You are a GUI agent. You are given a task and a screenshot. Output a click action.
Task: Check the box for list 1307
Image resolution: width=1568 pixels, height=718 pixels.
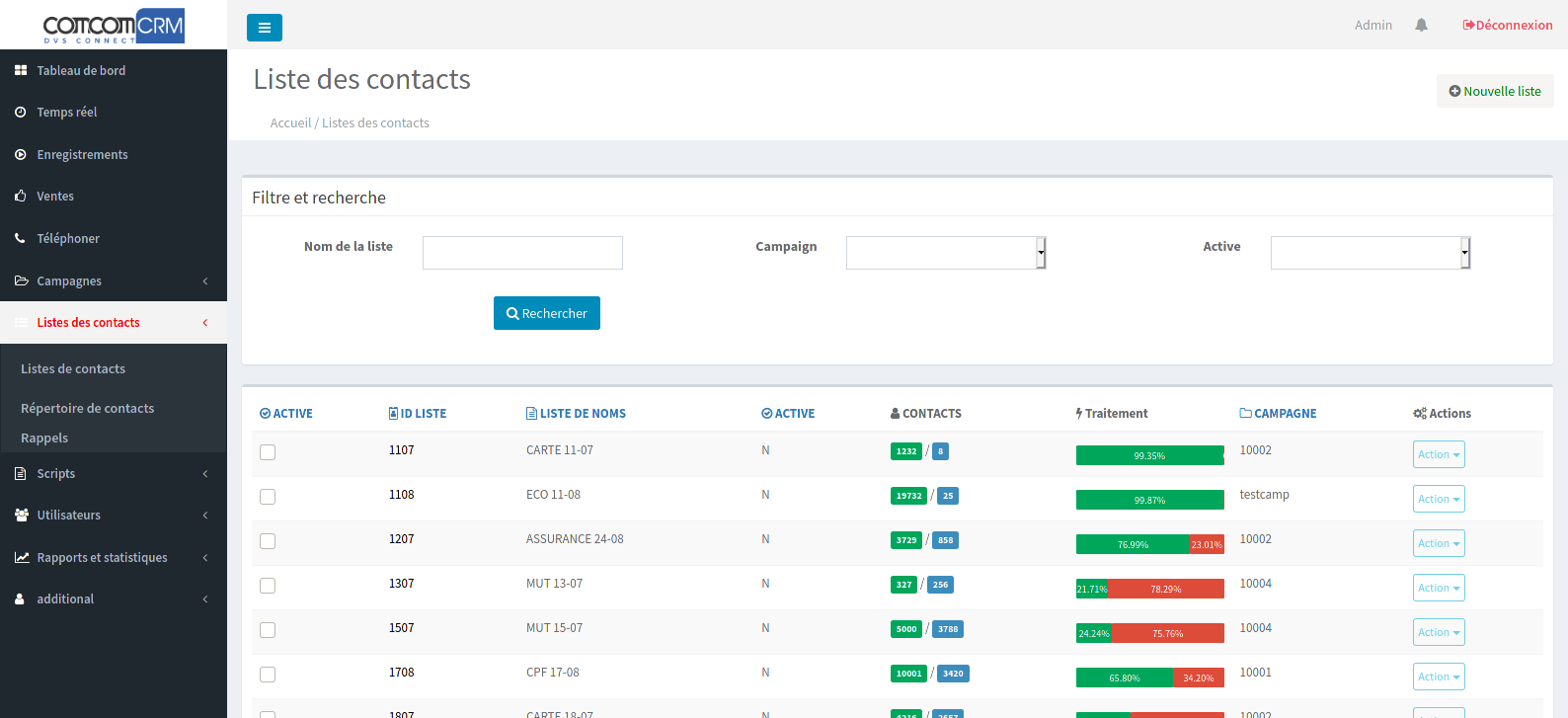(268, 586)
